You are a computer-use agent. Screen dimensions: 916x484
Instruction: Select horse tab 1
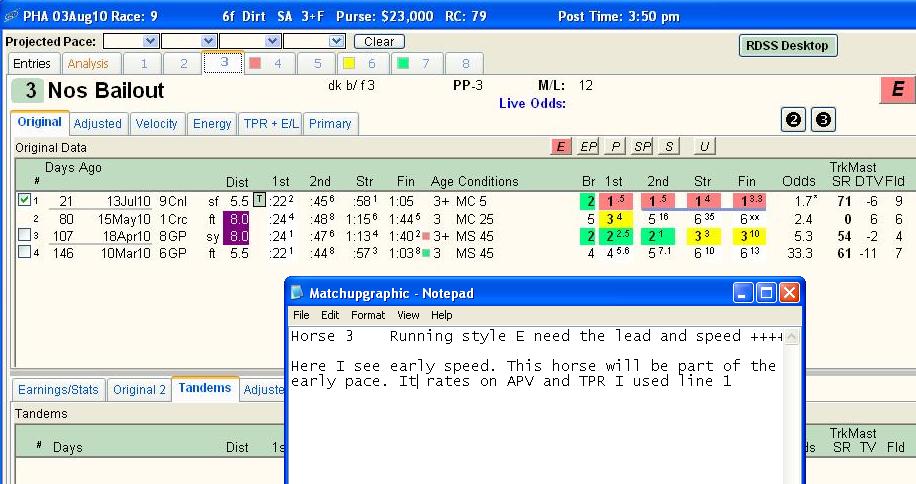click(x=143, y=64)
